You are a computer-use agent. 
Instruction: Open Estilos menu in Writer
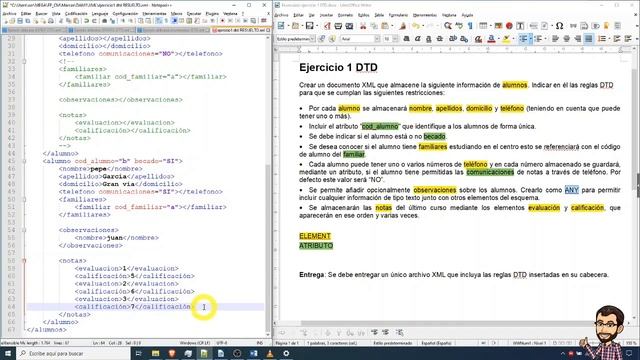tap(363, 15)
